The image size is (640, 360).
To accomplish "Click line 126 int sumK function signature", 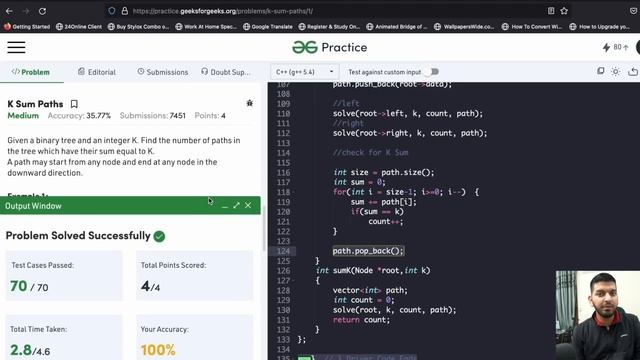I will 373,271.
